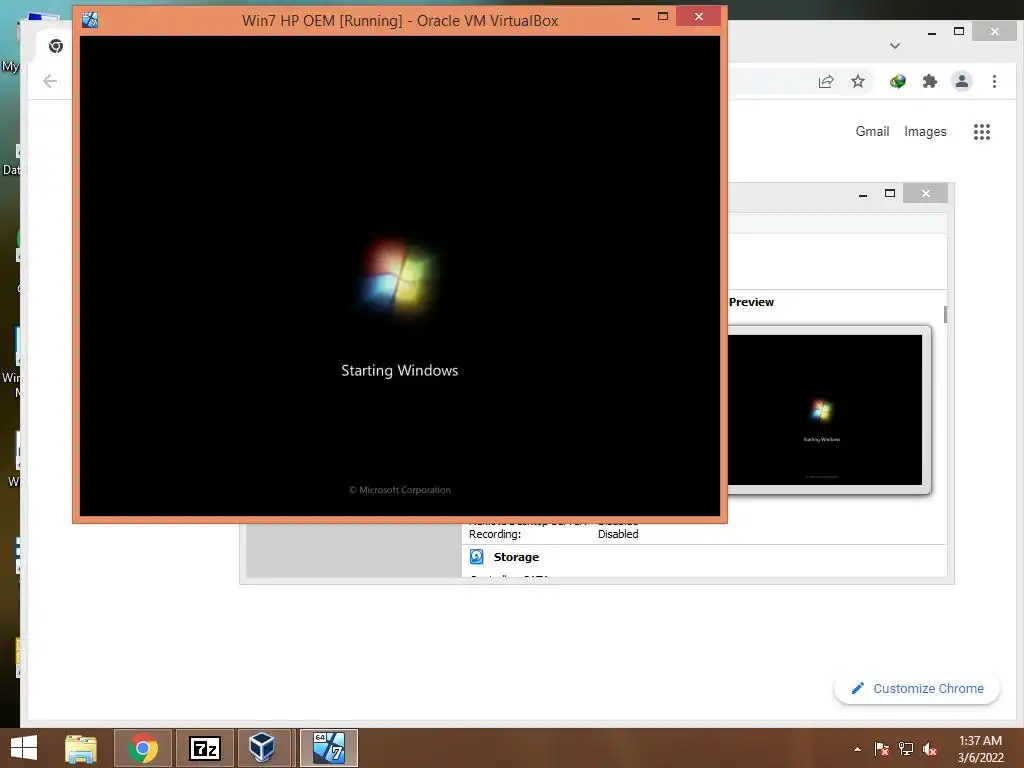This screenshot has height=768, width=1024.
Task: Click the Customize Chrome button
Action: point(917,688)
